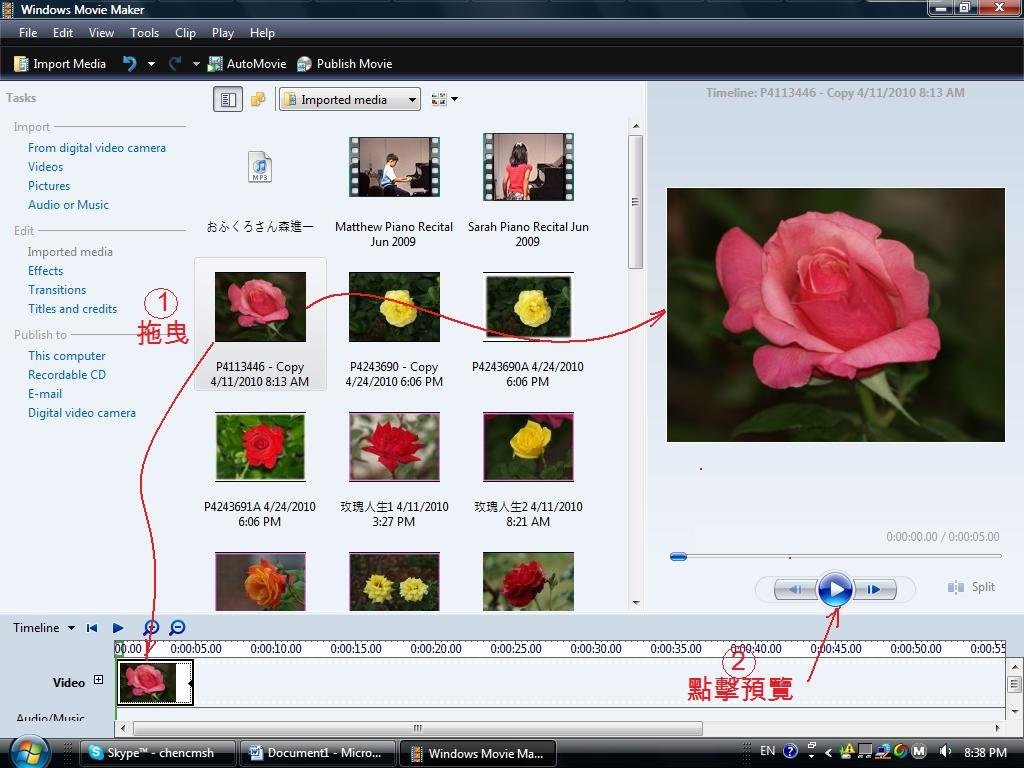Image resolution: width=1024 pixels, height=768 pixels.
Task: Select the rose clip on the timeline
Action: click(155, 682)
